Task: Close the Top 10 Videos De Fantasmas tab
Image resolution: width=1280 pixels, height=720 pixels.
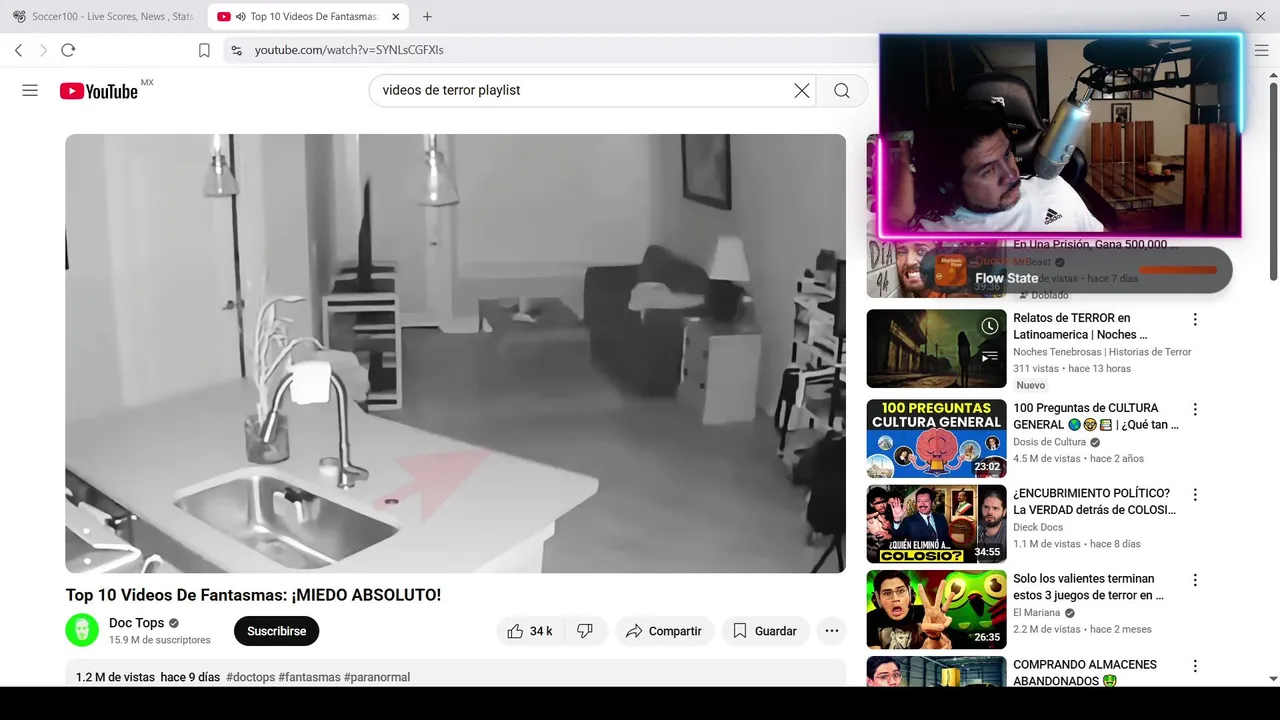Action: coord(396,16)
